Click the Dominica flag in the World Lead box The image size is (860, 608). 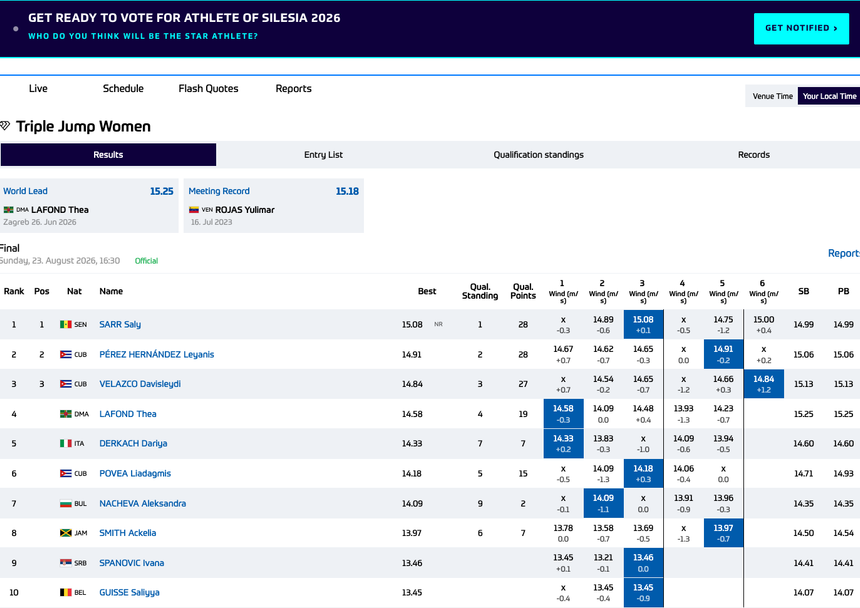click(9, 210)
